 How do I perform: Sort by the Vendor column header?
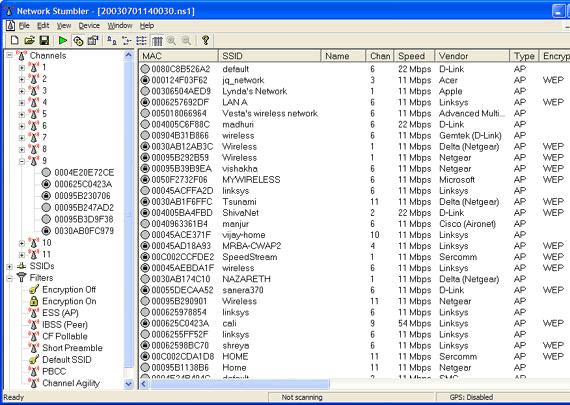pyautogui.click(x=473, y=56)
